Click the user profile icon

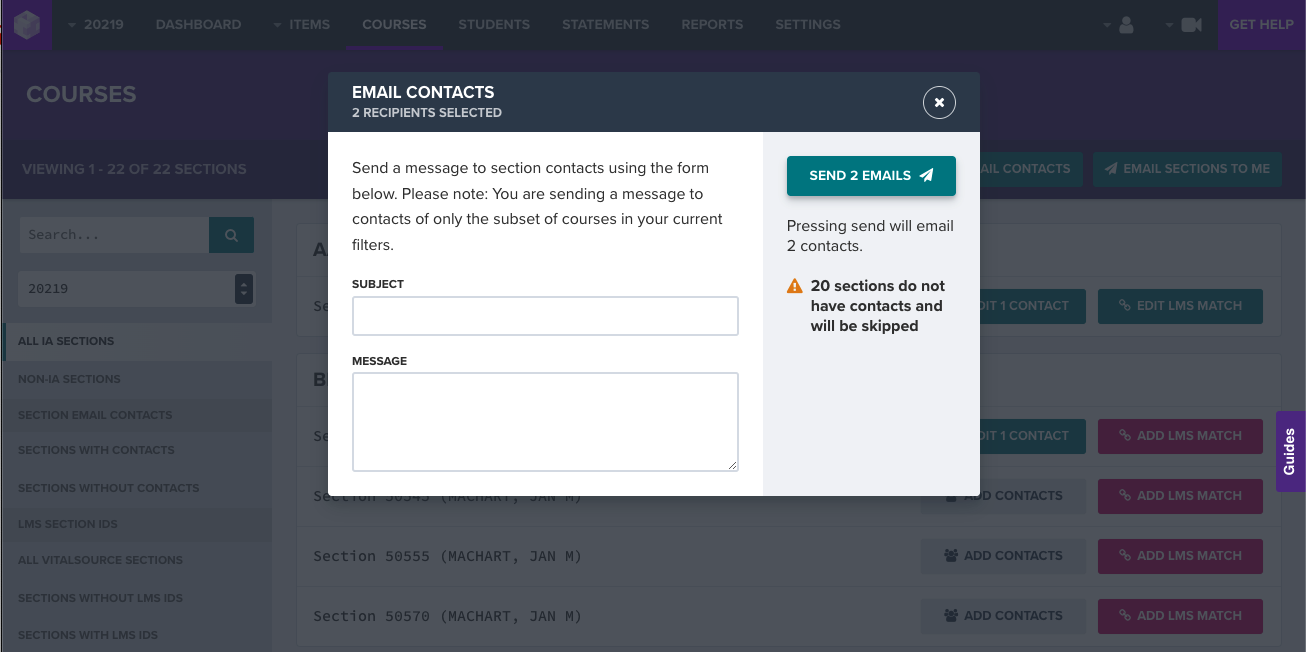[x=1126, y=25]
